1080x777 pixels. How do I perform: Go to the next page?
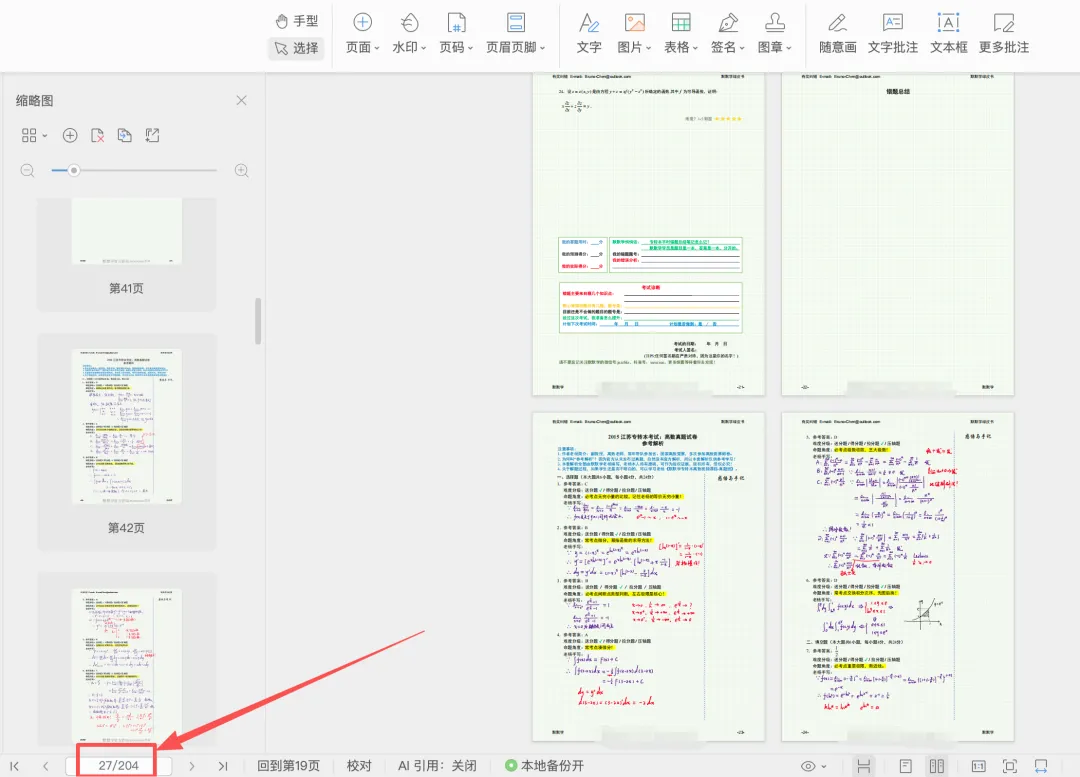click(x=191, y=766)
